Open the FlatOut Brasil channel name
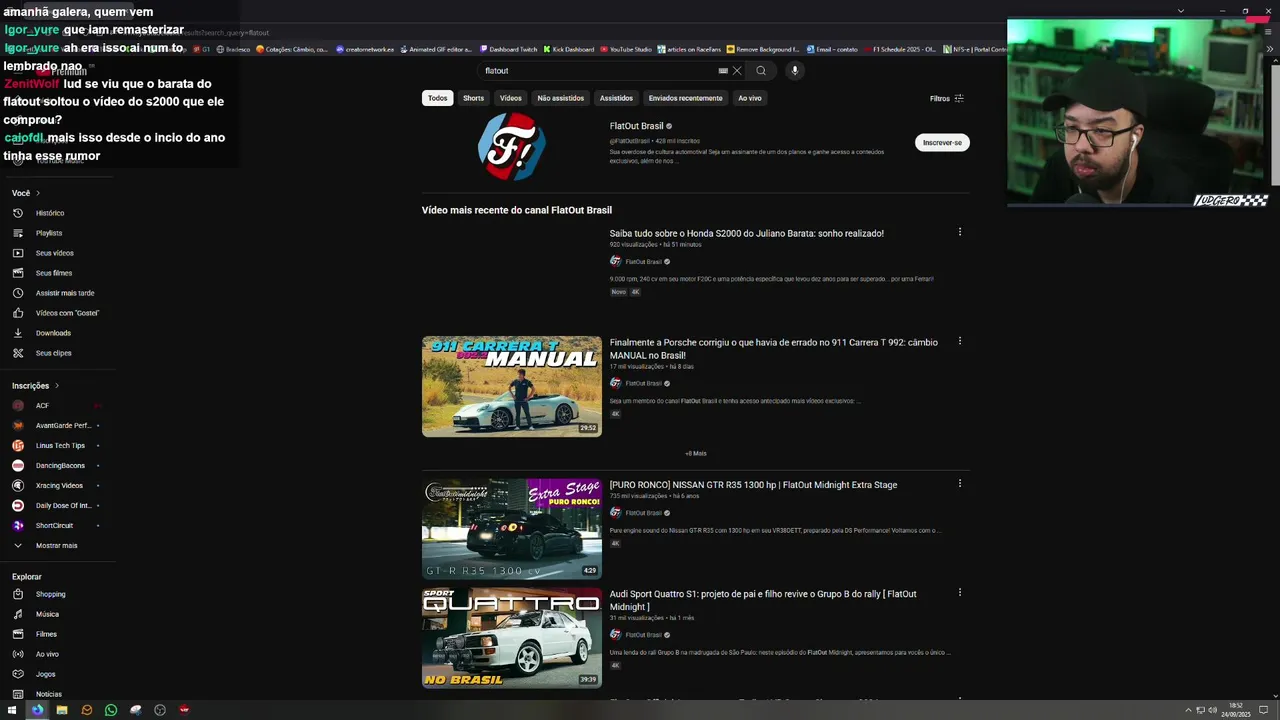The image size is (1280, 720). pos(637,126)
